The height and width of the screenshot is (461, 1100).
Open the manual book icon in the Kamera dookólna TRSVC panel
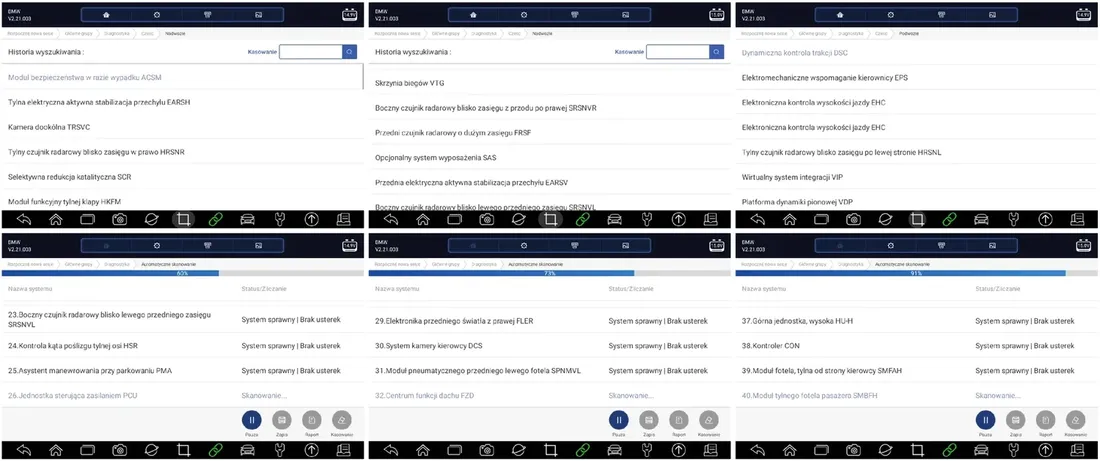click(x=344, y=220)
